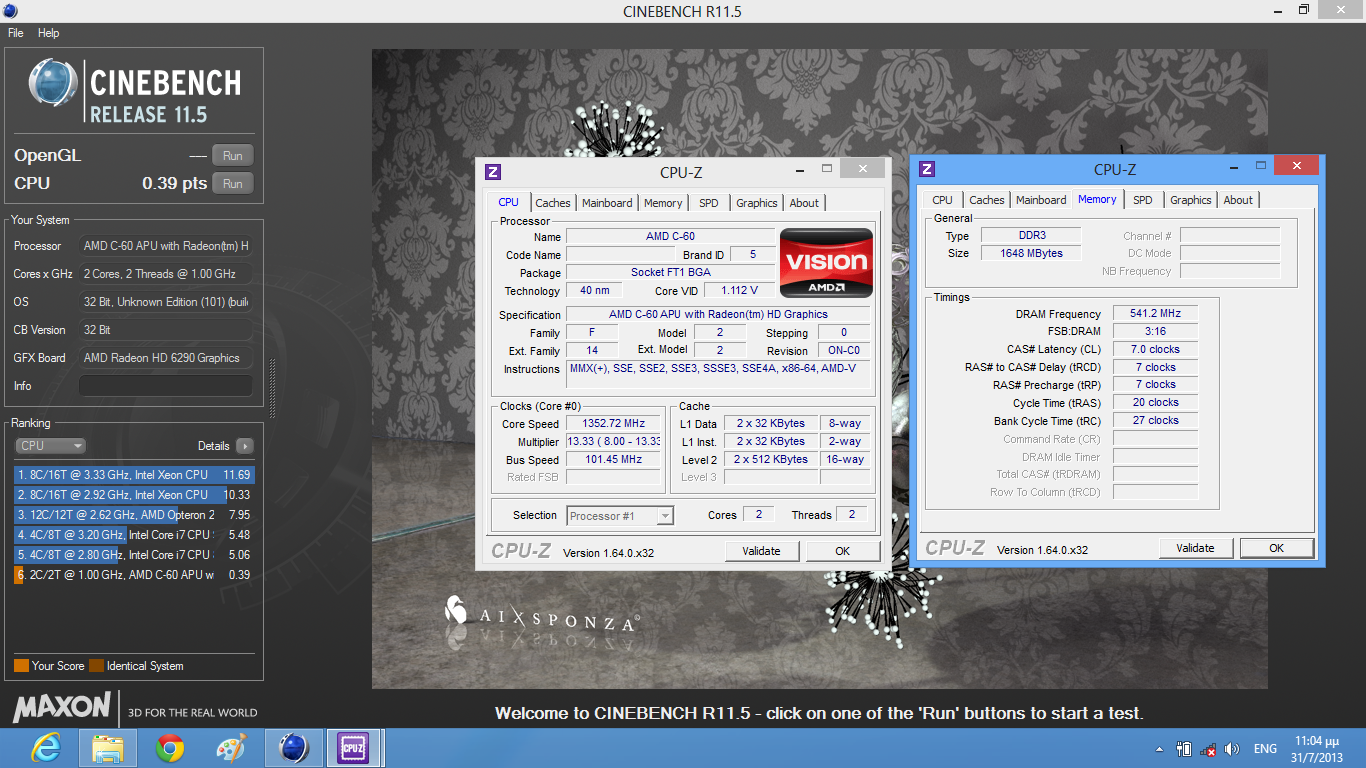Open SPD tab in right CPU-Z window
The image size is (1366, 768).
tap(1143, 200)
